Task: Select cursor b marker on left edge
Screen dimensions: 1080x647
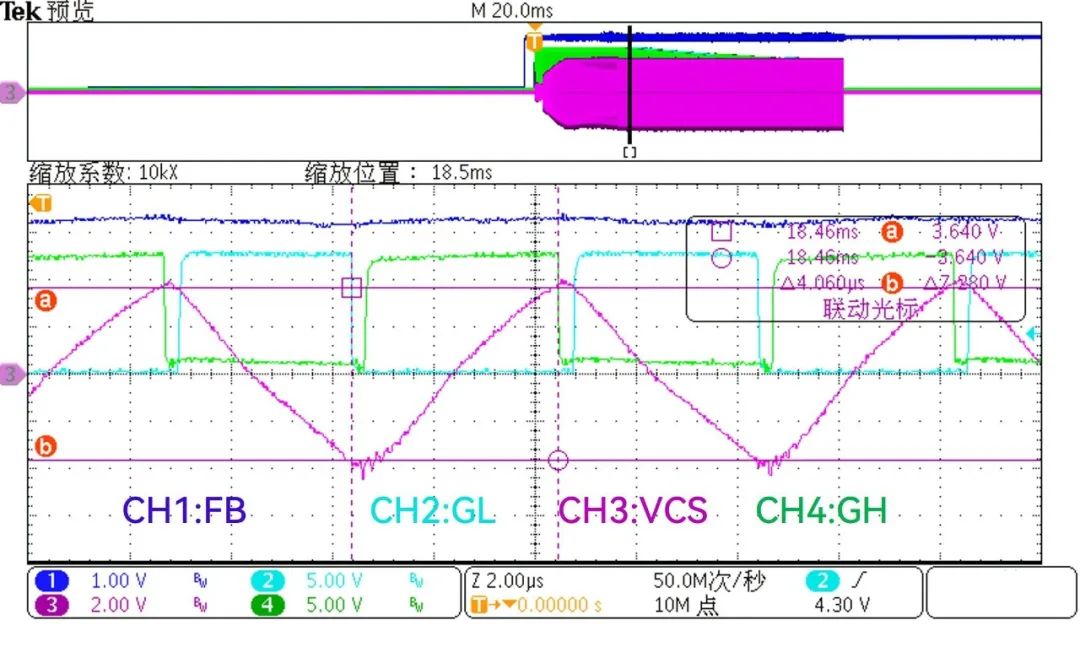Action: [x=45, y=446]
